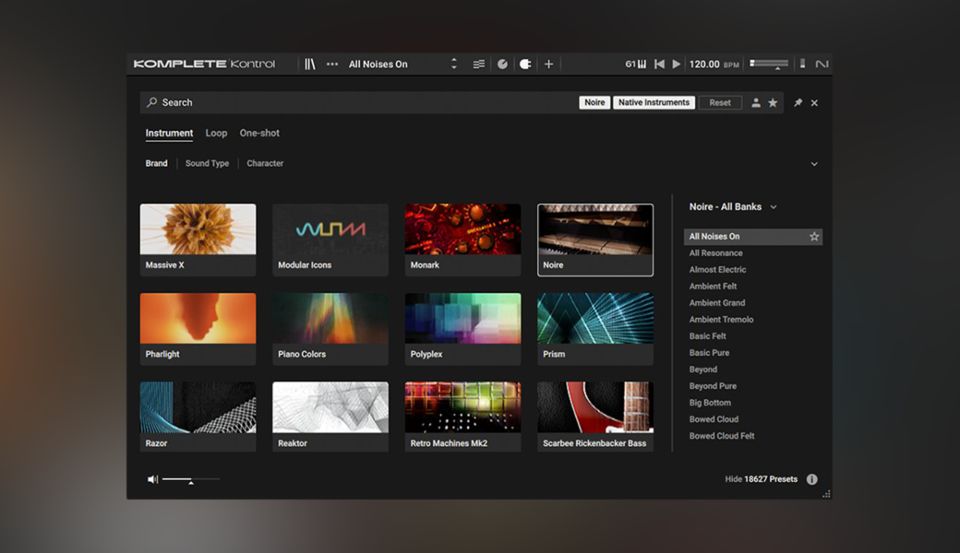Click the three-dot options menu in header
This screenshot has height=553, width=960.
click(x=332, y=64)
